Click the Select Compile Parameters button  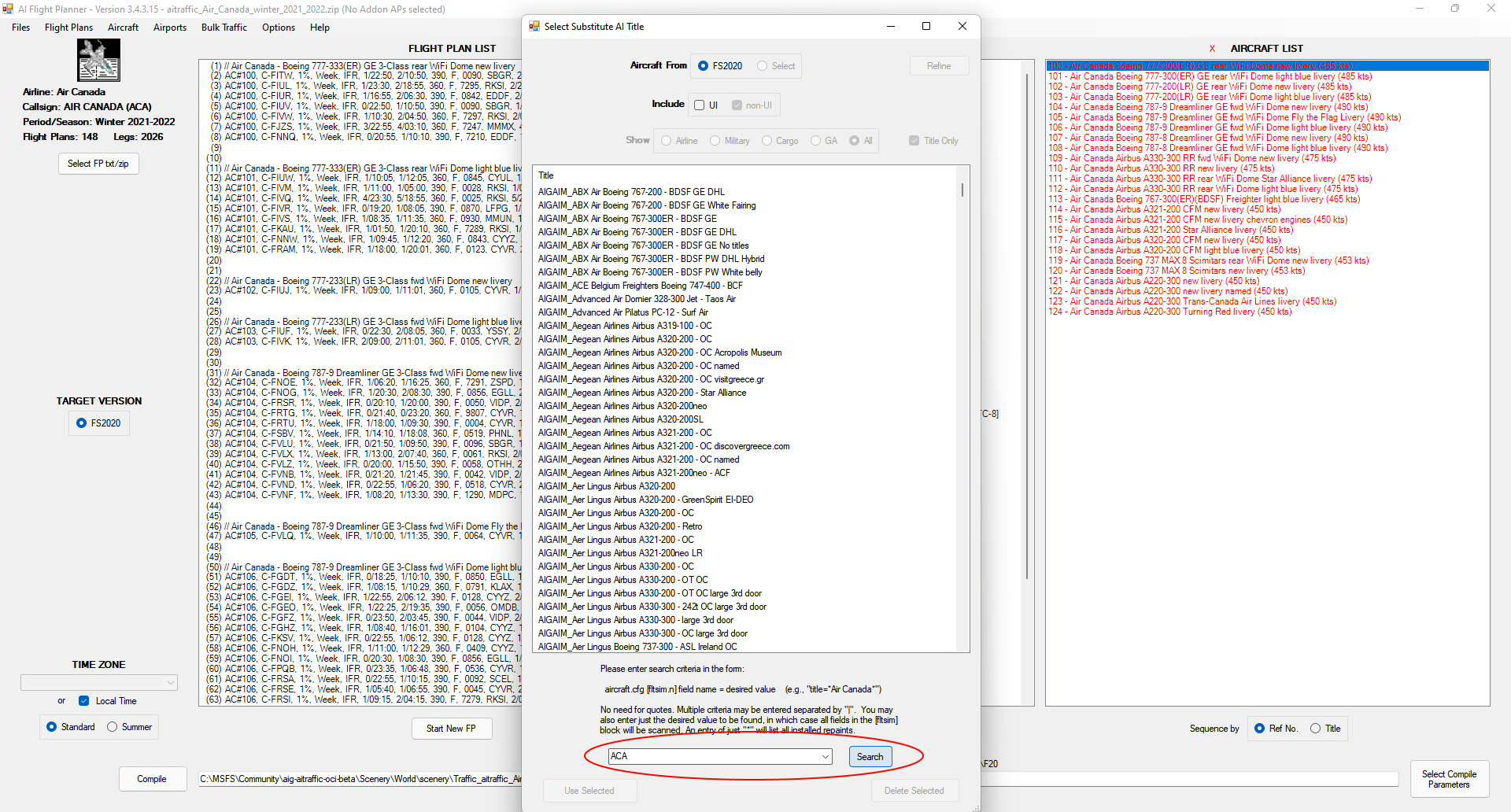coord(1449,780)
